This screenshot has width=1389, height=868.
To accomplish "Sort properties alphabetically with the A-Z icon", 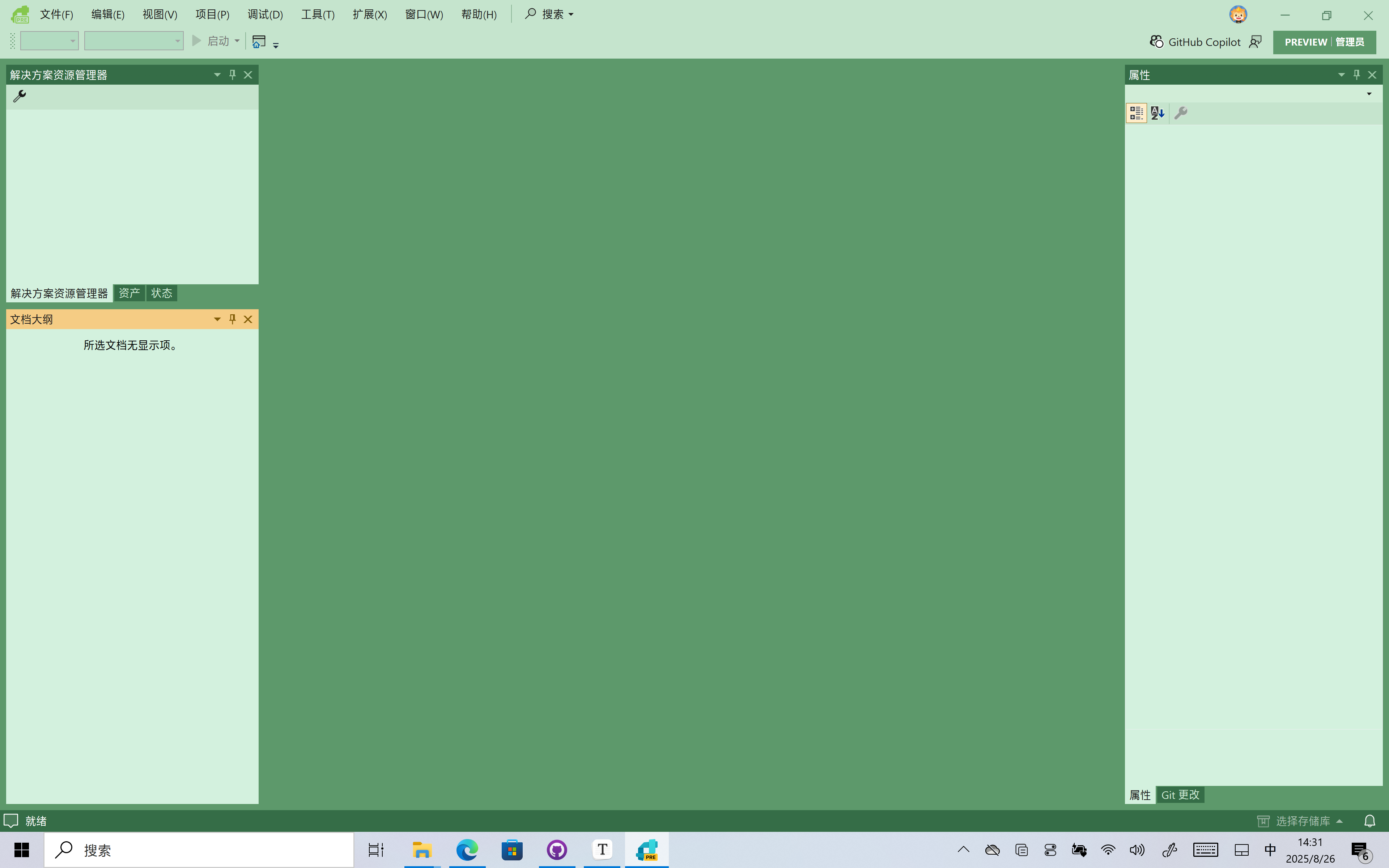I will coord(1158,113).
